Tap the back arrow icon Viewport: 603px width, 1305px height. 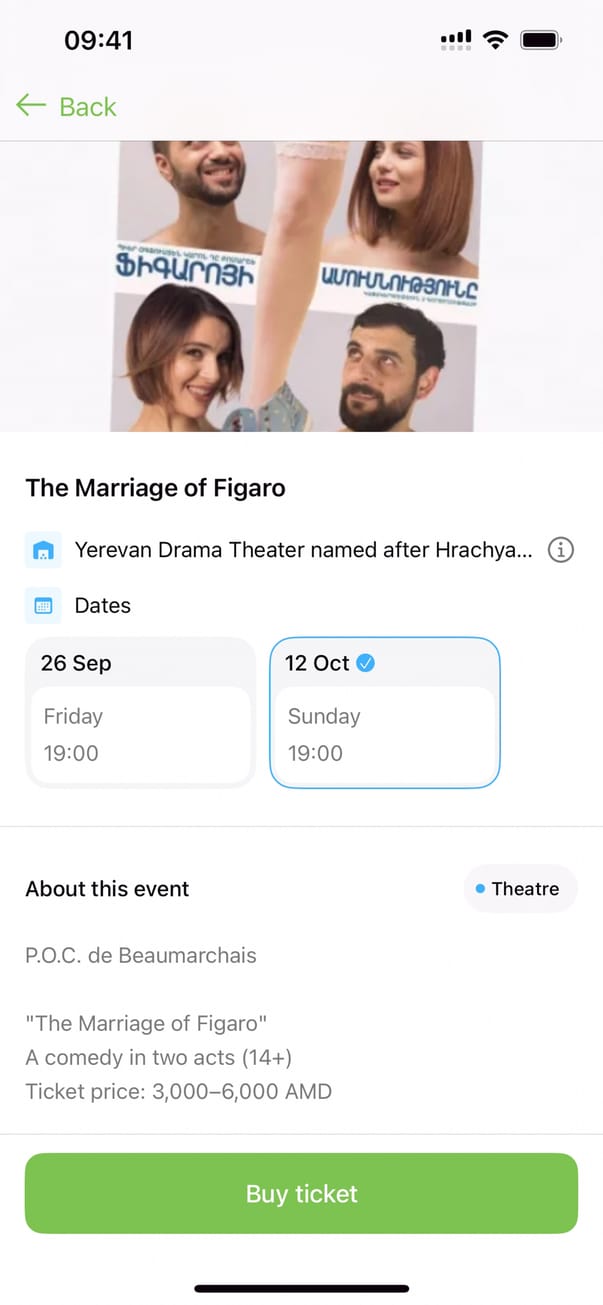click(31, 105)
